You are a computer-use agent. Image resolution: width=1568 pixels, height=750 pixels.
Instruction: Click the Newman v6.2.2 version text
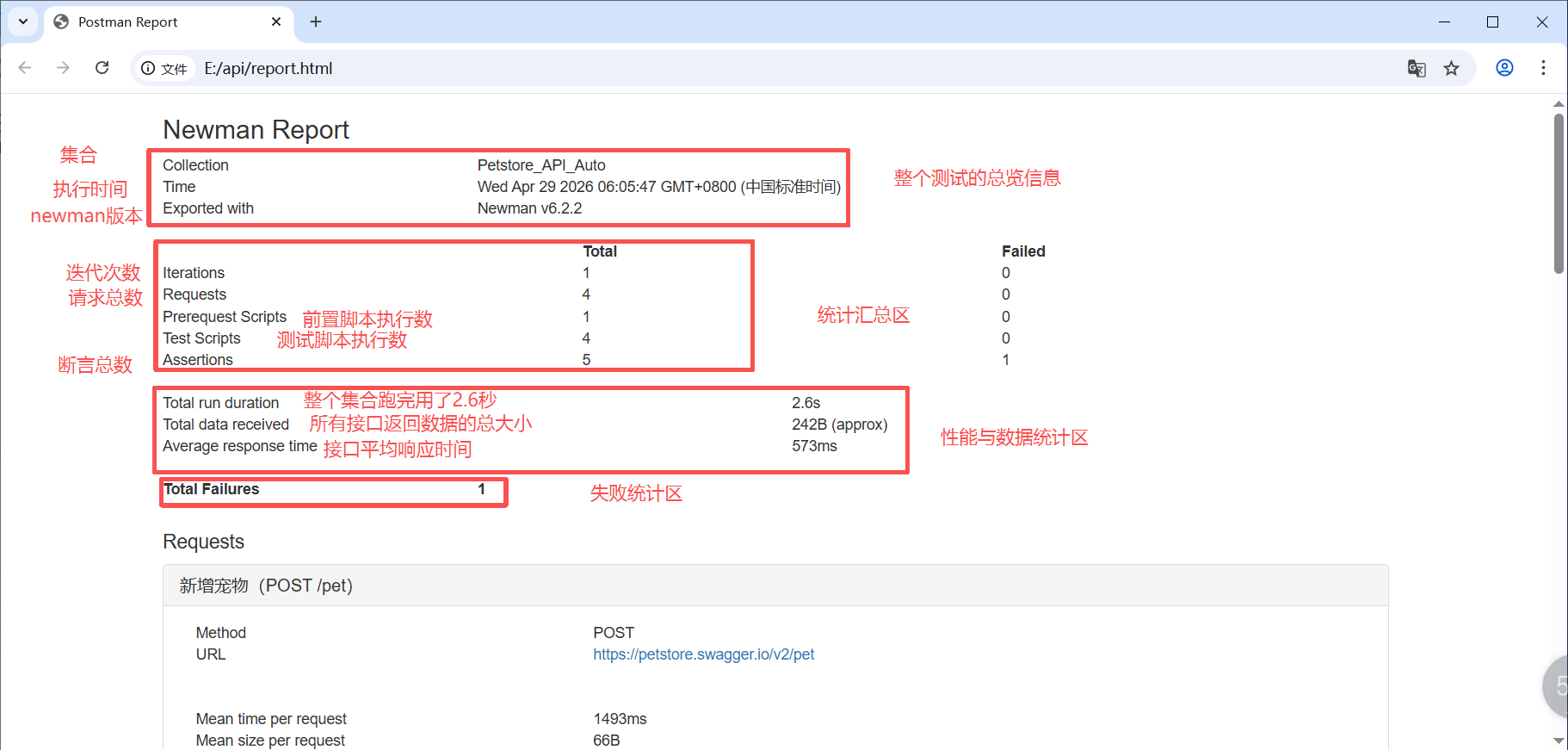click(x=529, y=208)
